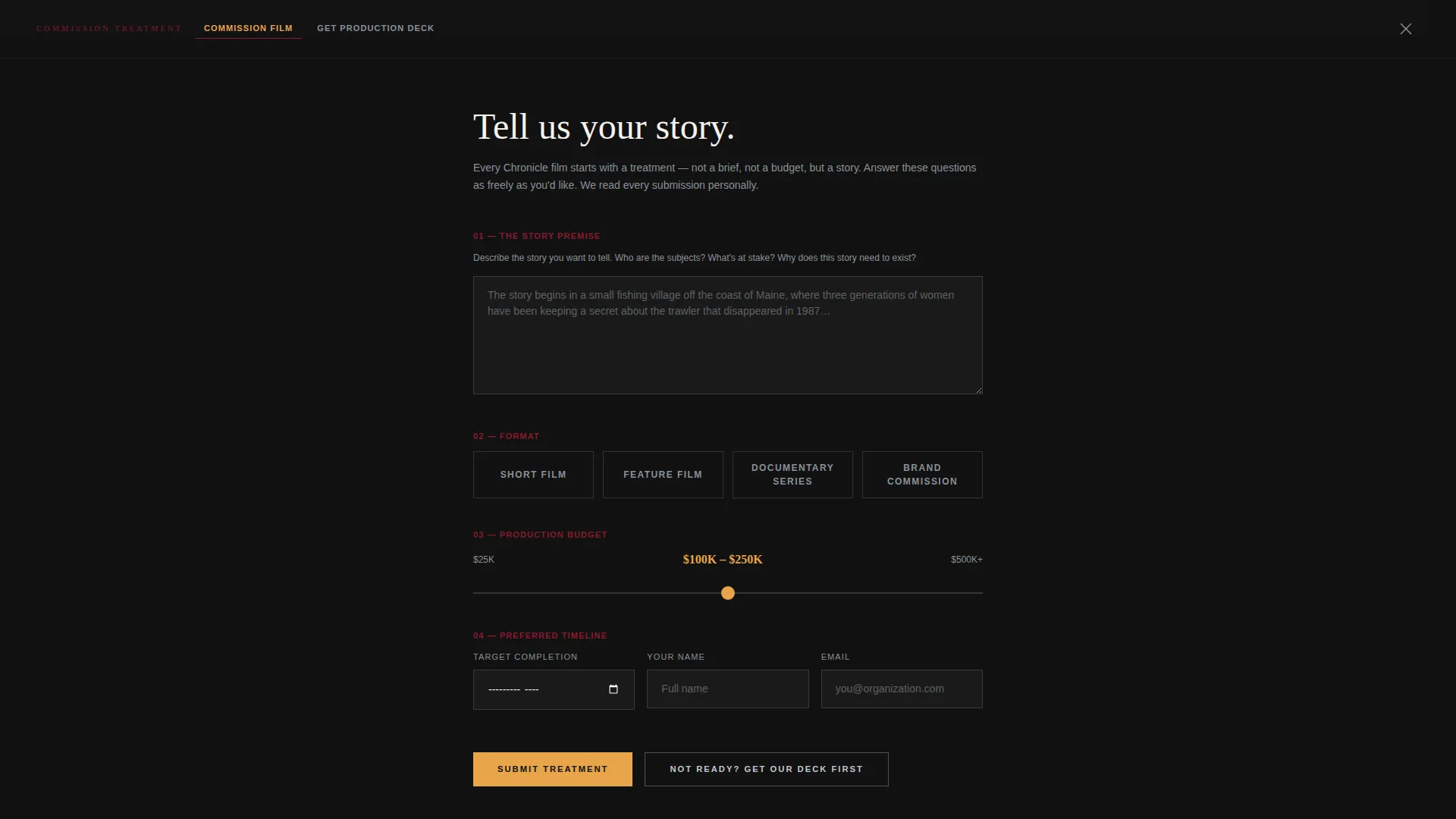
Task: Click the Target Completion date field
Action: (x=554, y=689)
